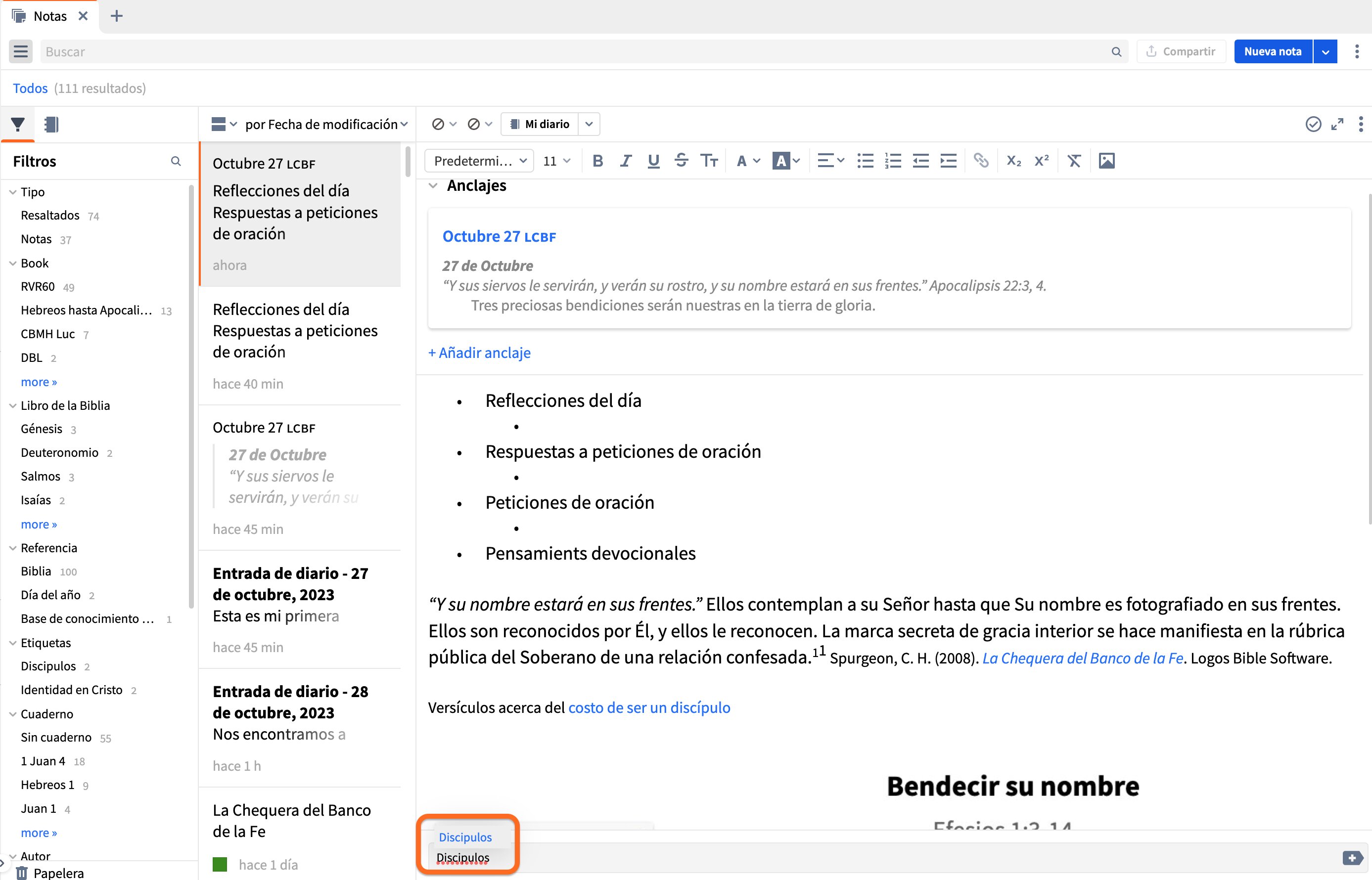
Task: Insert a numbered list
Action: tap(893, 161)
